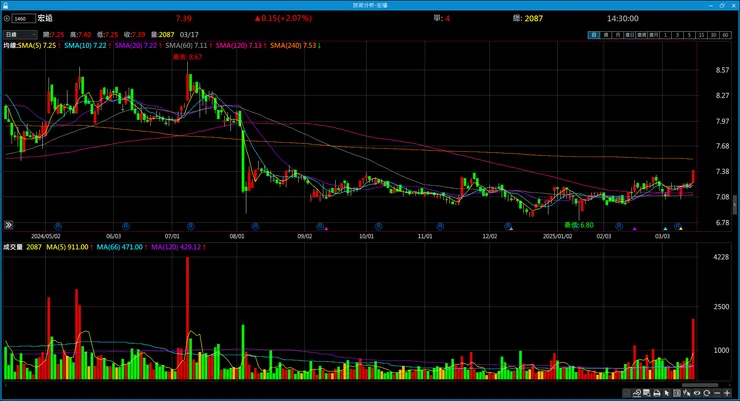
Task: Click the month marker icon above 06/03
Action: coord(126,226)
